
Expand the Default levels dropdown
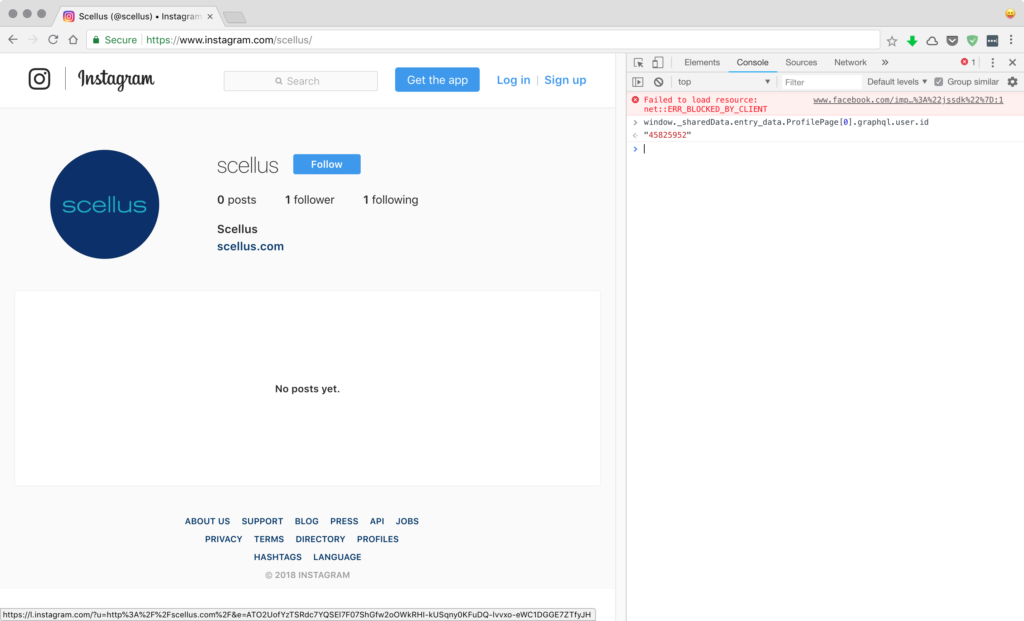897,82
